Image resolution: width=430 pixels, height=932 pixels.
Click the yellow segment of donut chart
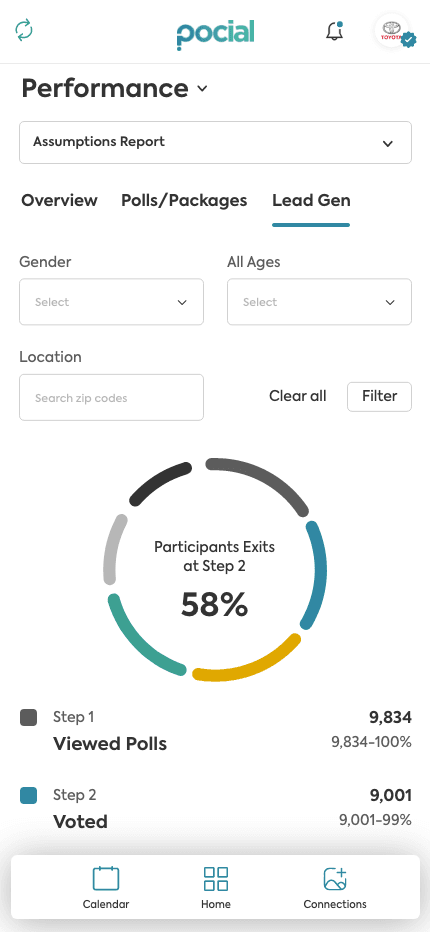pyautogui.click(x=250, y=664)
